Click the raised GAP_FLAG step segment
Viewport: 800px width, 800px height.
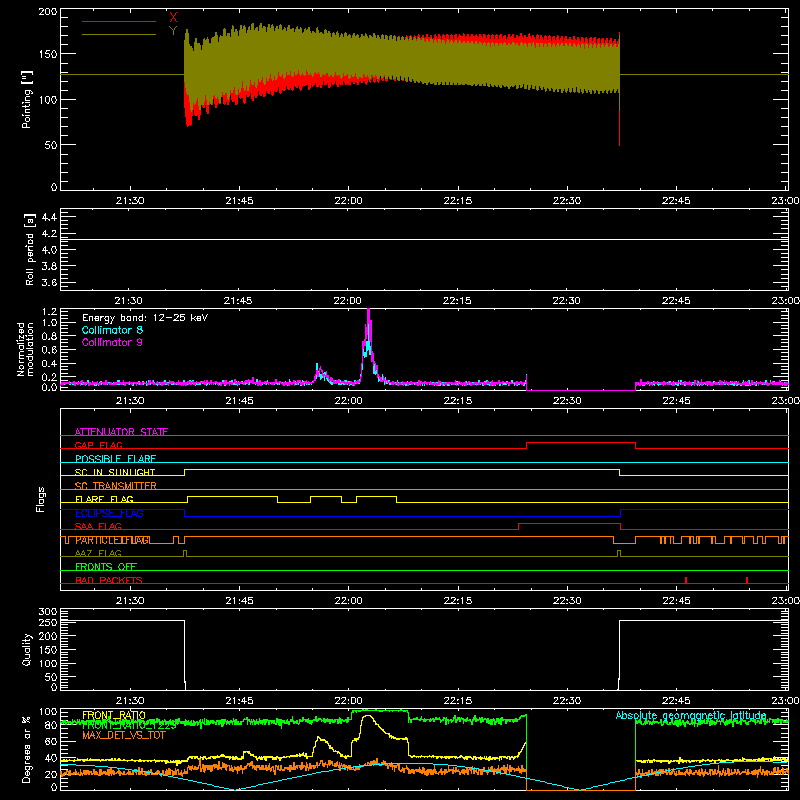pos(581,443)
